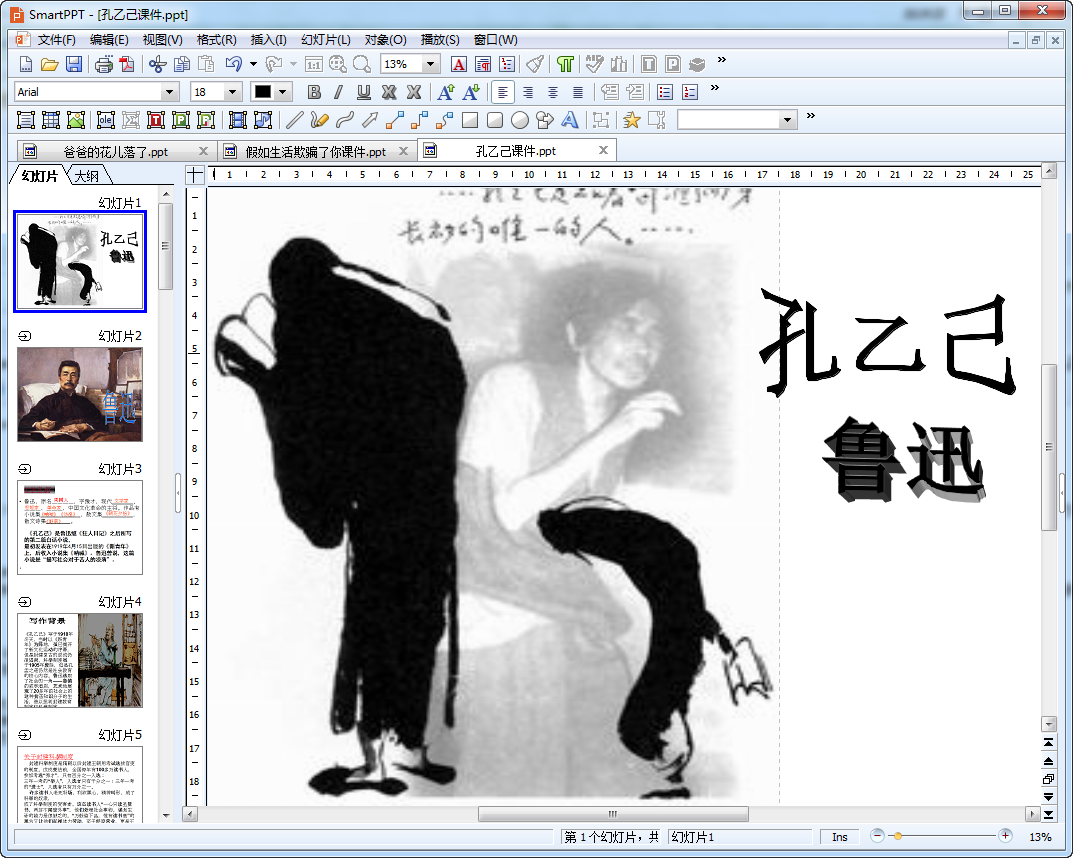The width and height of the screenshot is (1073, 858).
Task: Switch to the 爸爸的花儿落了.ppt tab
Action: tap(115, 151)
